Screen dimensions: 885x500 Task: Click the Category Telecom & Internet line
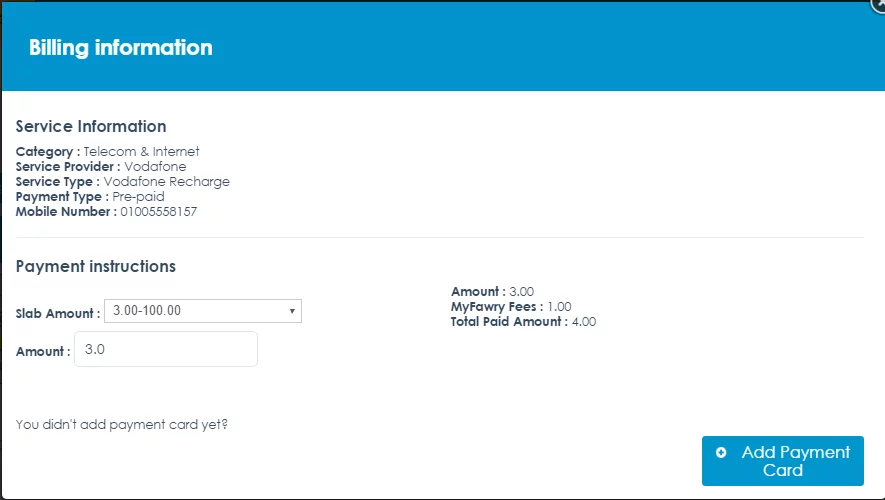tap(107, 152)
